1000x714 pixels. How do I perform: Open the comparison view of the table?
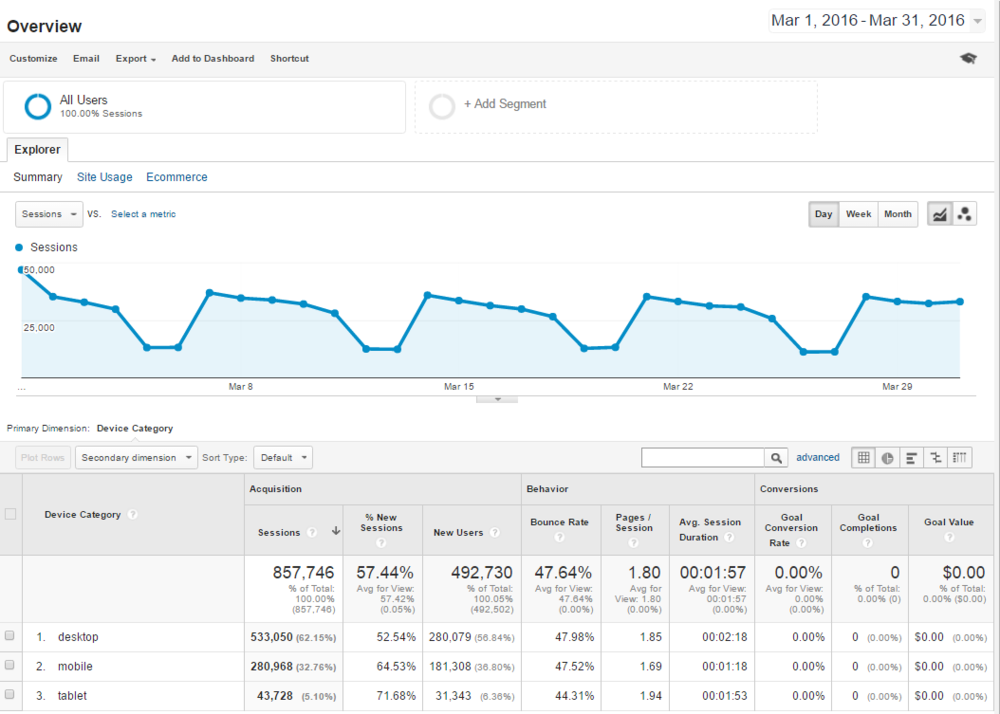coord(935,457)
